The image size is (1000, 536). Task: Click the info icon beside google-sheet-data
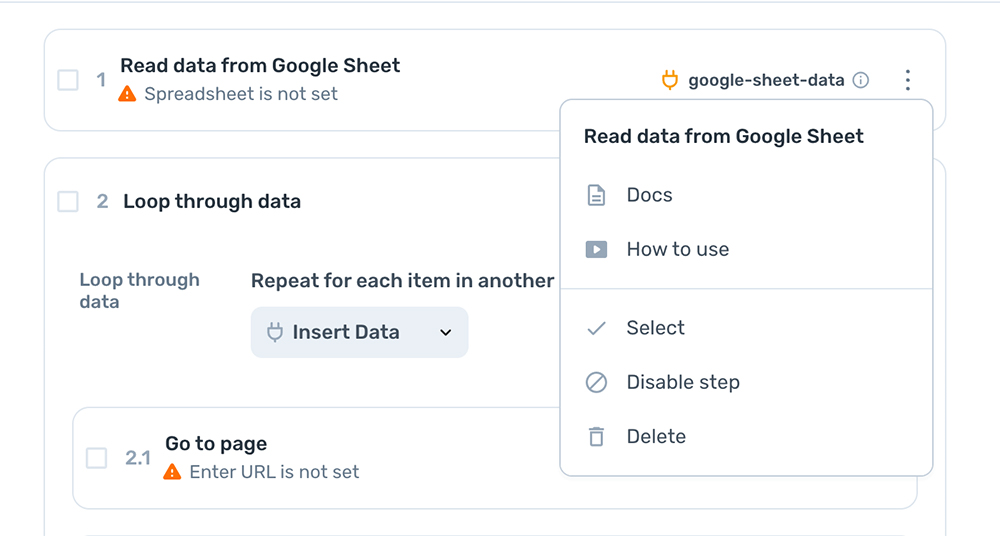[861, 80]
